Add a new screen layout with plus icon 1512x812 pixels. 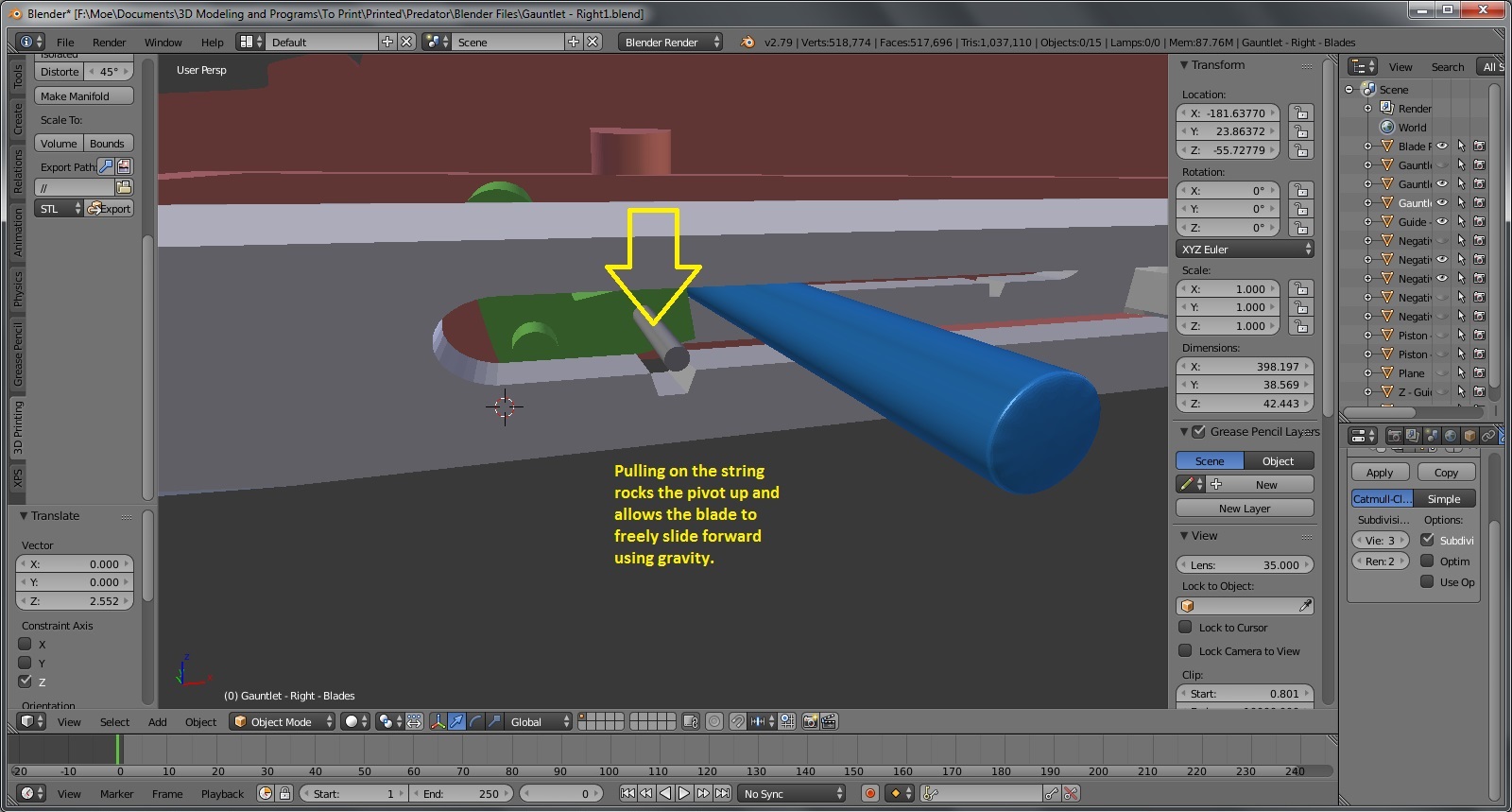pos(387,42)
